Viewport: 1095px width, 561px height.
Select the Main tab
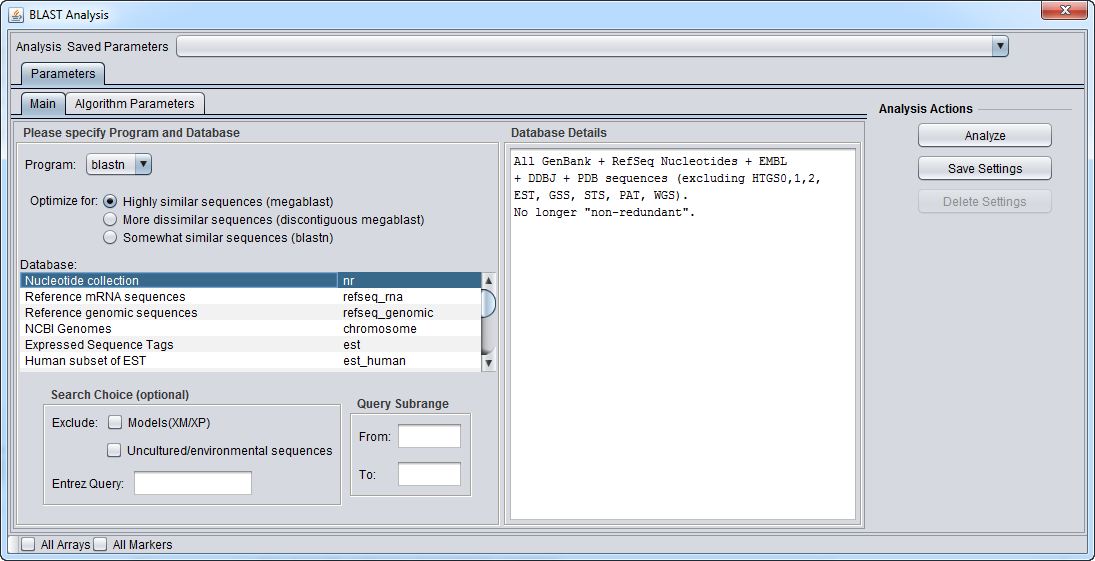click(x=43, y=103)
